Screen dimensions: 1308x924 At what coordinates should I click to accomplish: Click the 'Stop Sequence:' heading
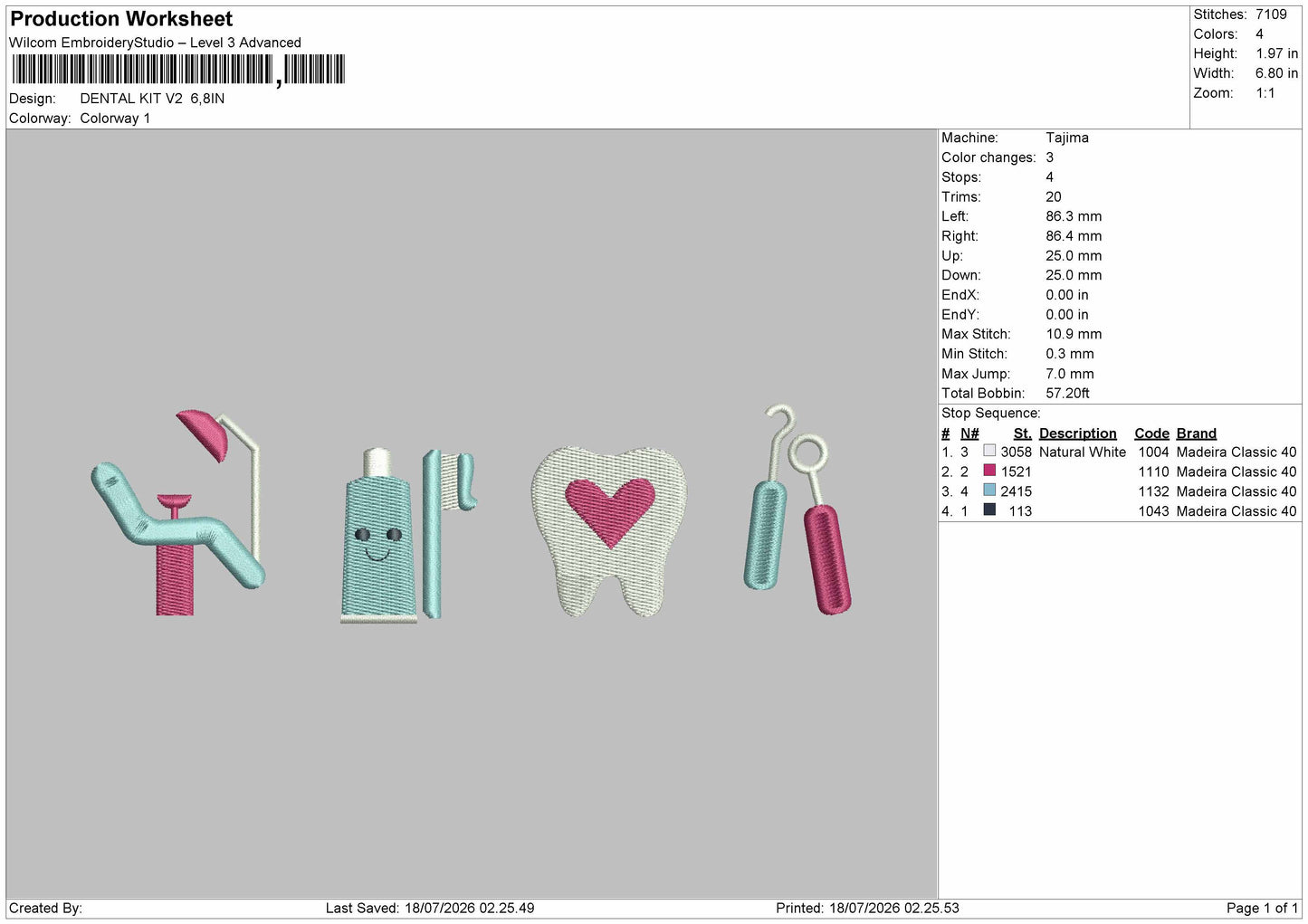coord(991,414)
